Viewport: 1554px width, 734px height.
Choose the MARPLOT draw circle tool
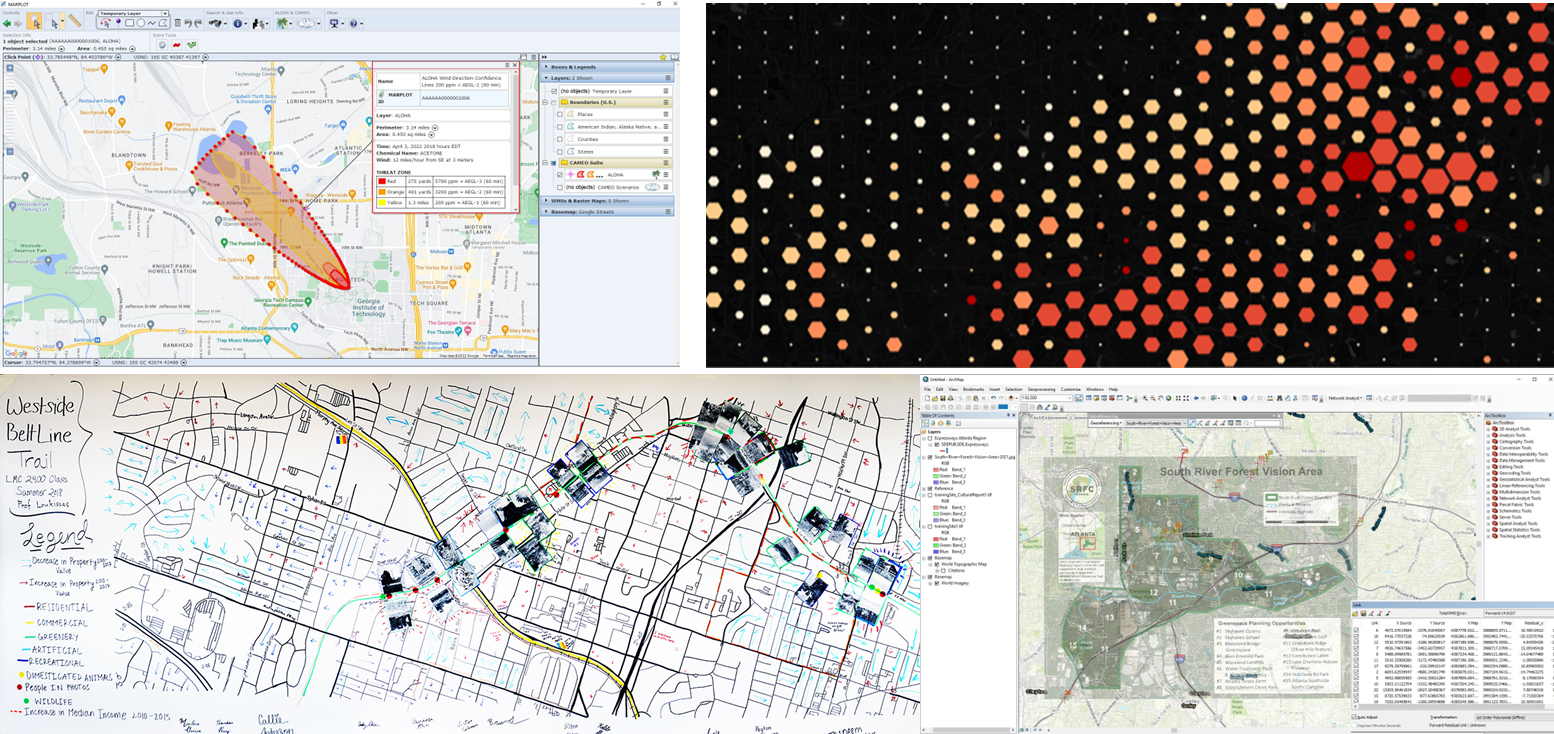click(x=141, y=23)
